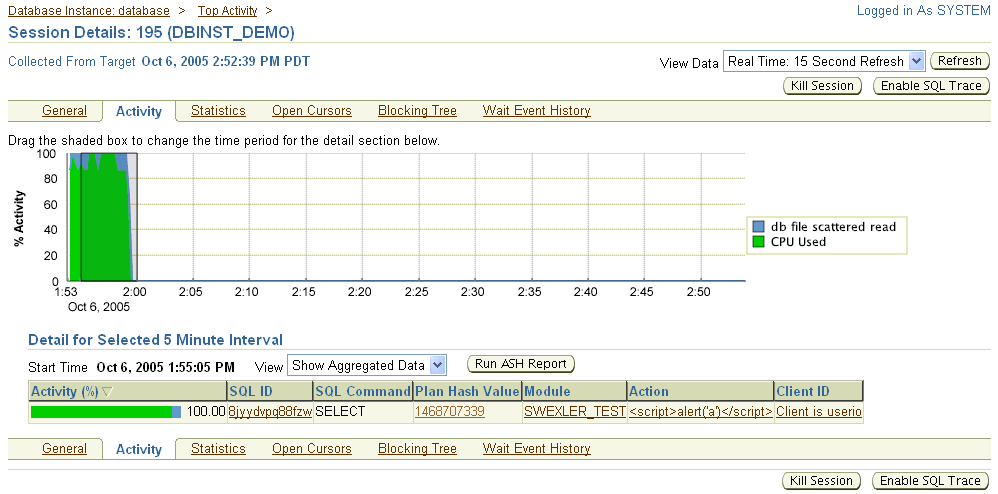Go to the top Open Cursors tab
998x494 pixels.
312,111
